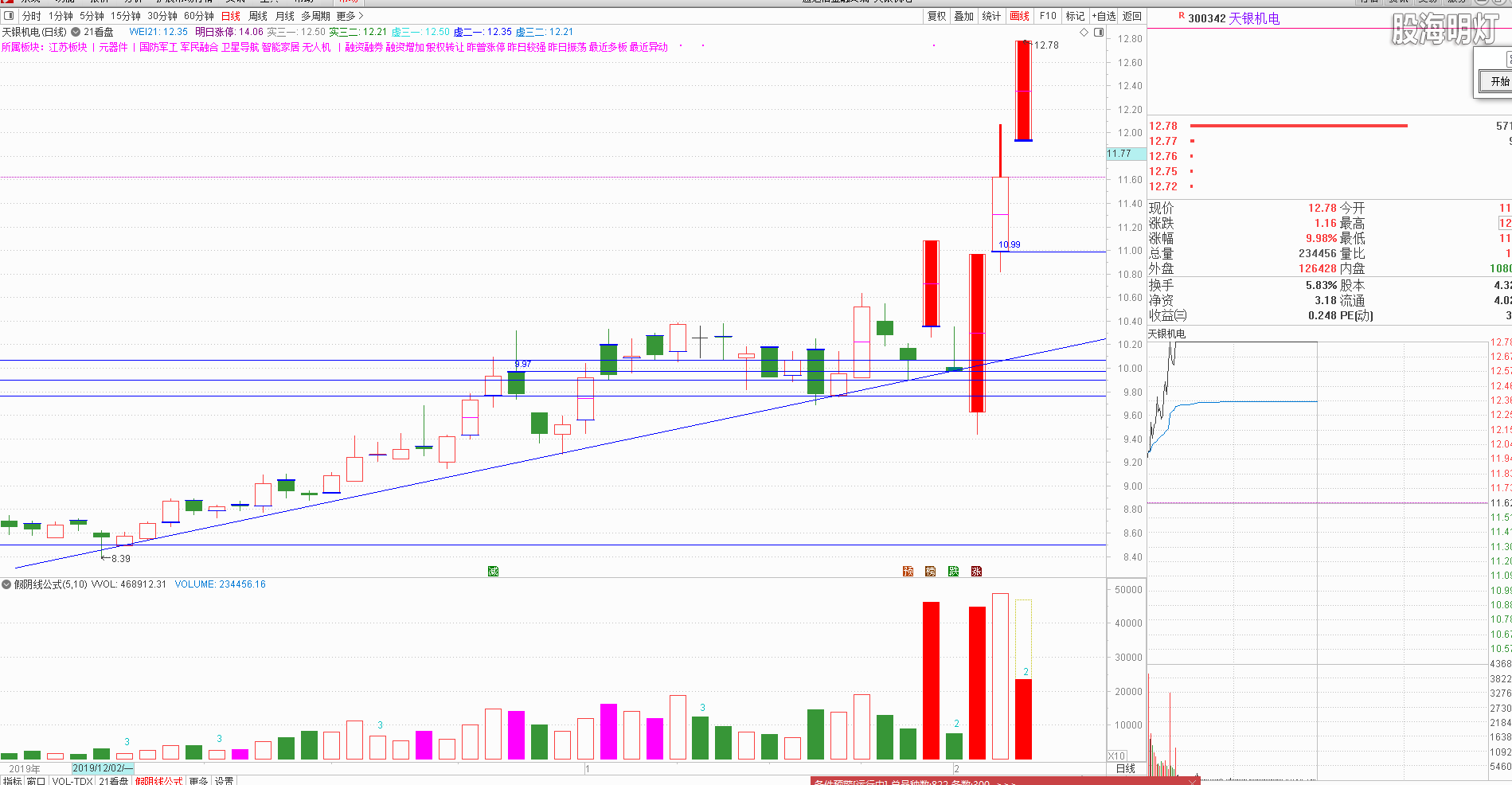Click the 10.99 price label near candle

point(1010,244)
